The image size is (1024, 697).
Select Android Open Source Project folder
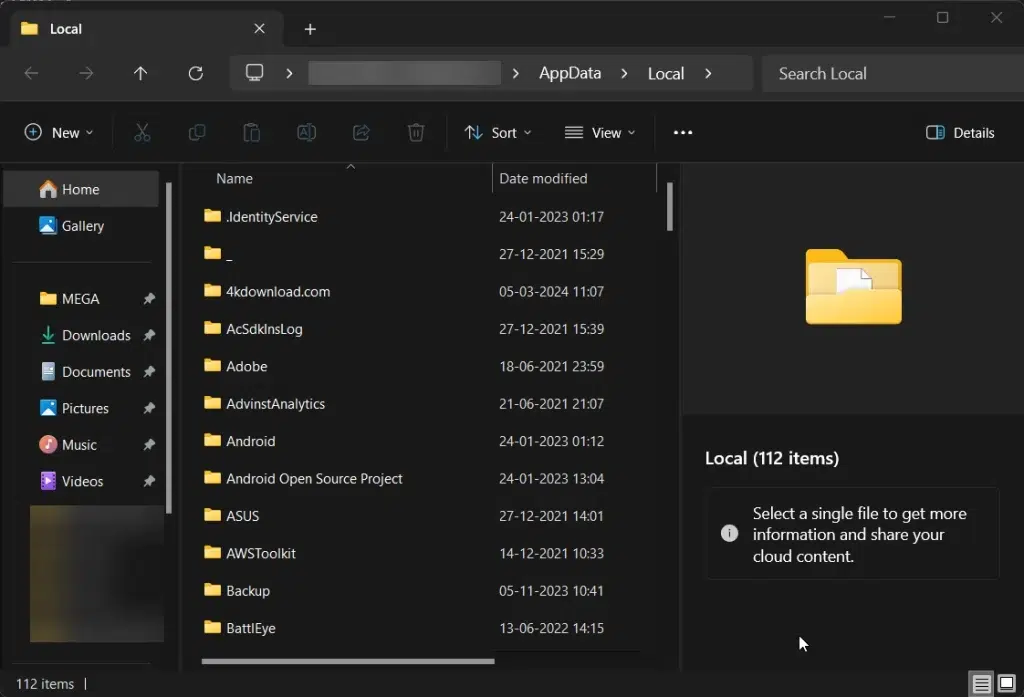click(x=302, y=478)
